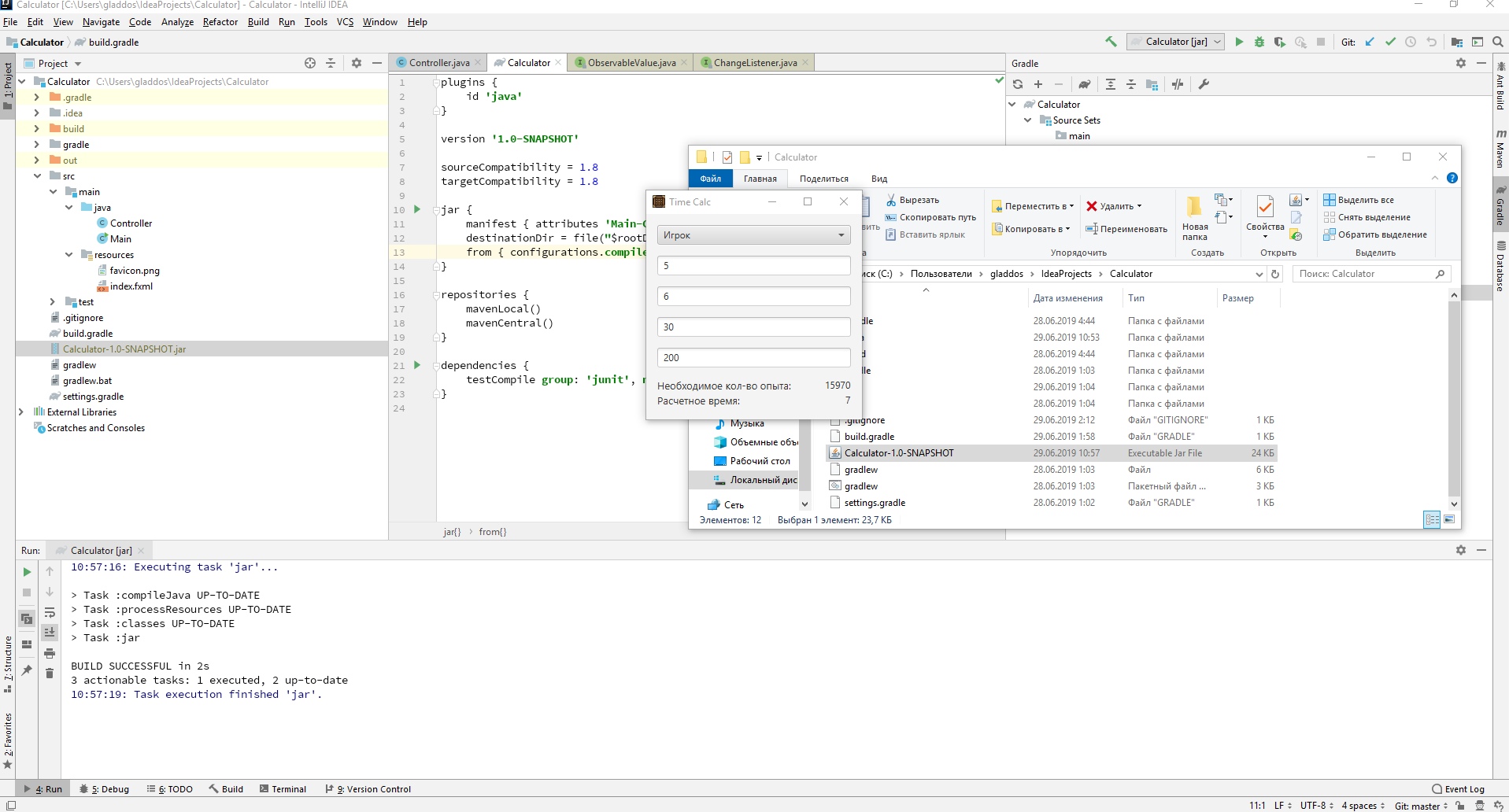
Task: Click the field containing 200 in Time Calc
Action: [x=753, y=357]
